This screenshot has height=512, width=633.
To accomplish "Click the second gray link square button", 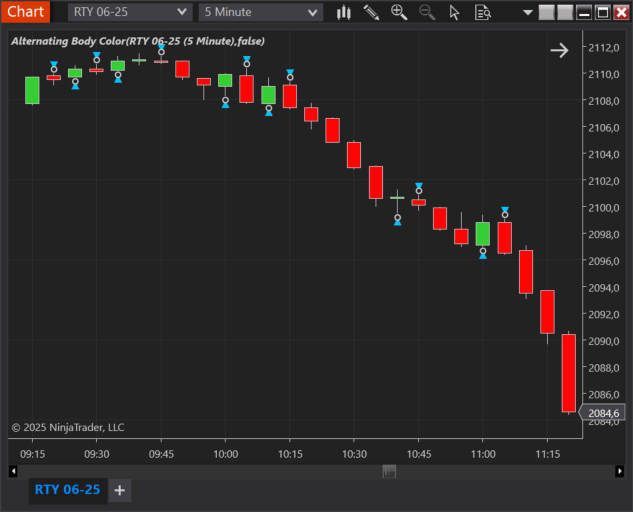I will 565,13.
